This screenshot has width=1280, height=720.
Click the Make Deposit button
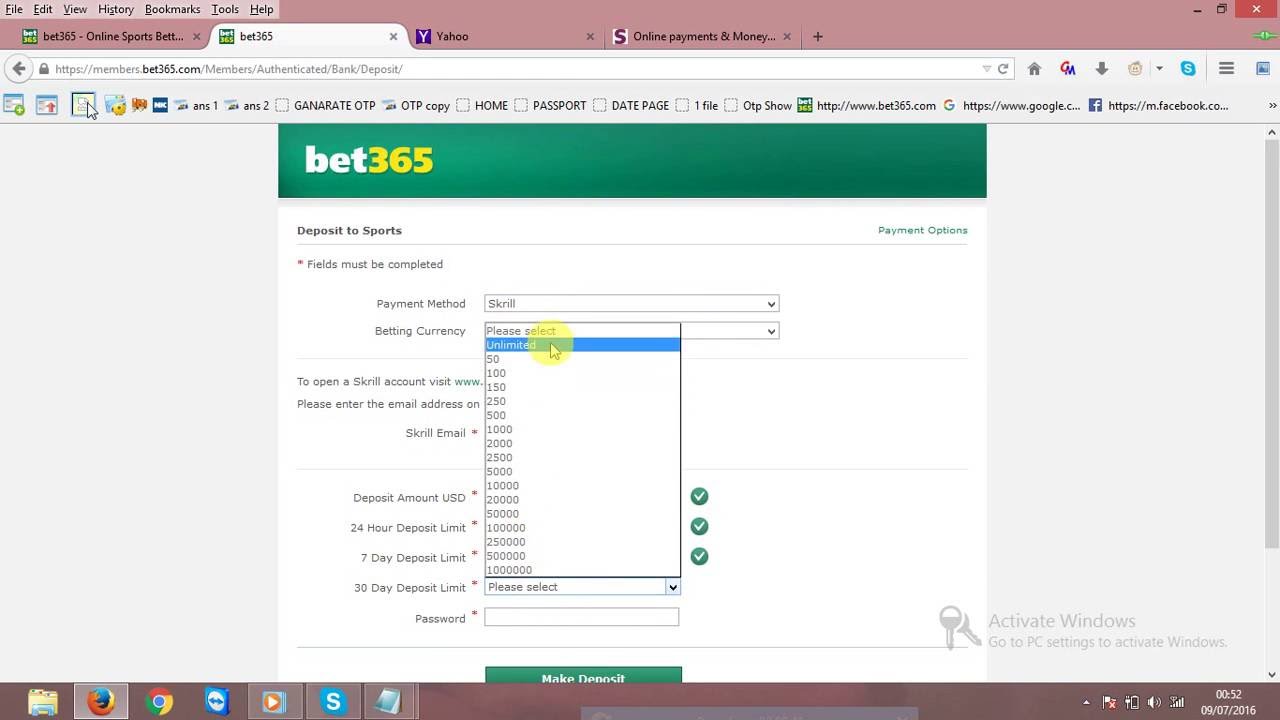583,676
